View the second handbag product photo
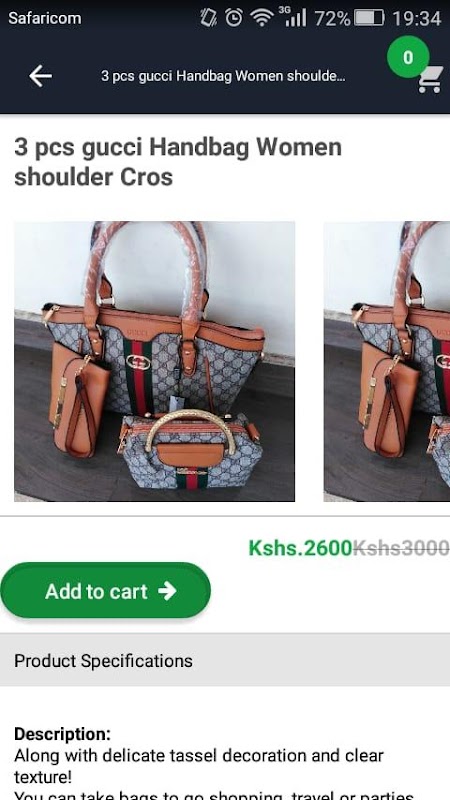 (x=387, y=361)
